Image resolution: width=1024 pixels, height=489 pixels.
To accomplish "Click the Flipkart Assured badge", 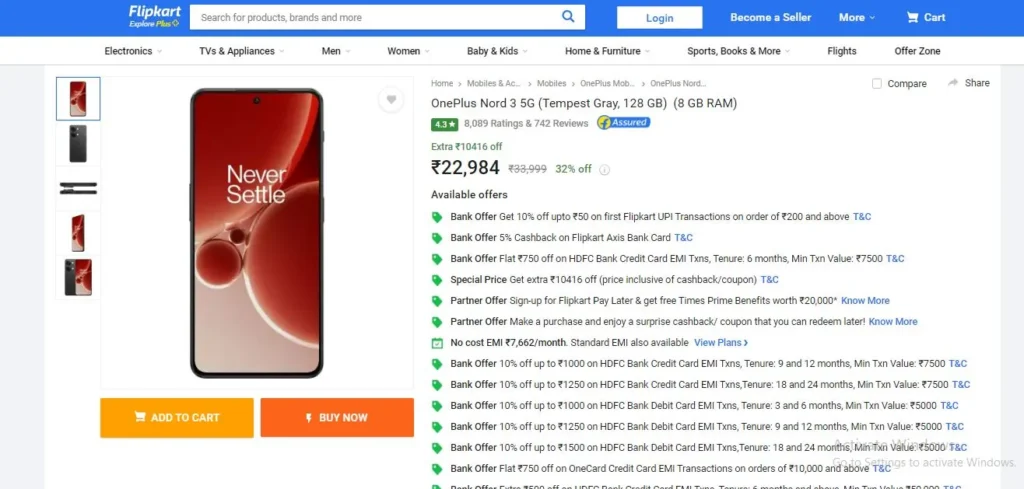I will (x=624, y=123).
